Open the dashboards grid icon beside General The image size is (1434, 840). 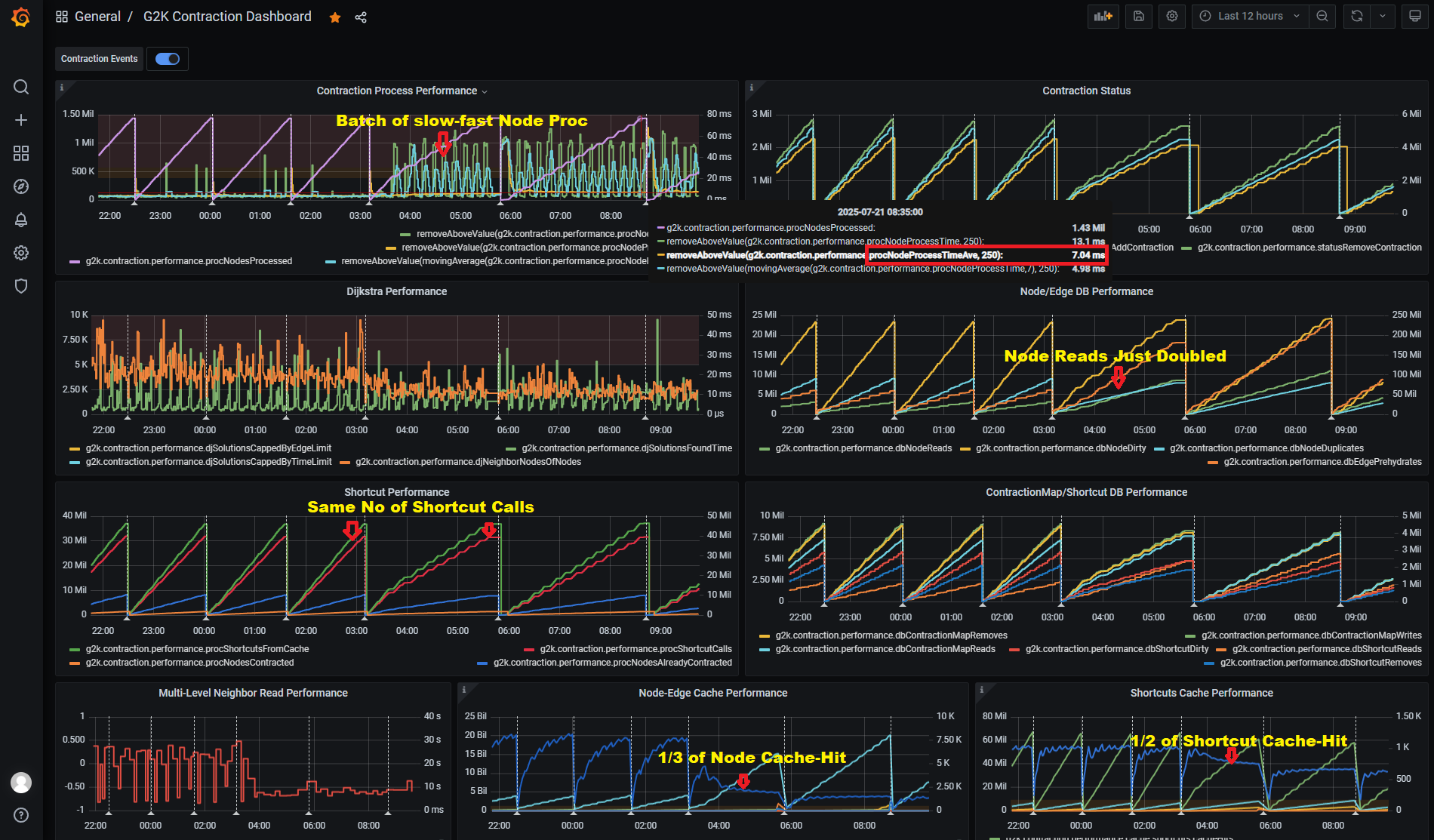tap(62, 17)
